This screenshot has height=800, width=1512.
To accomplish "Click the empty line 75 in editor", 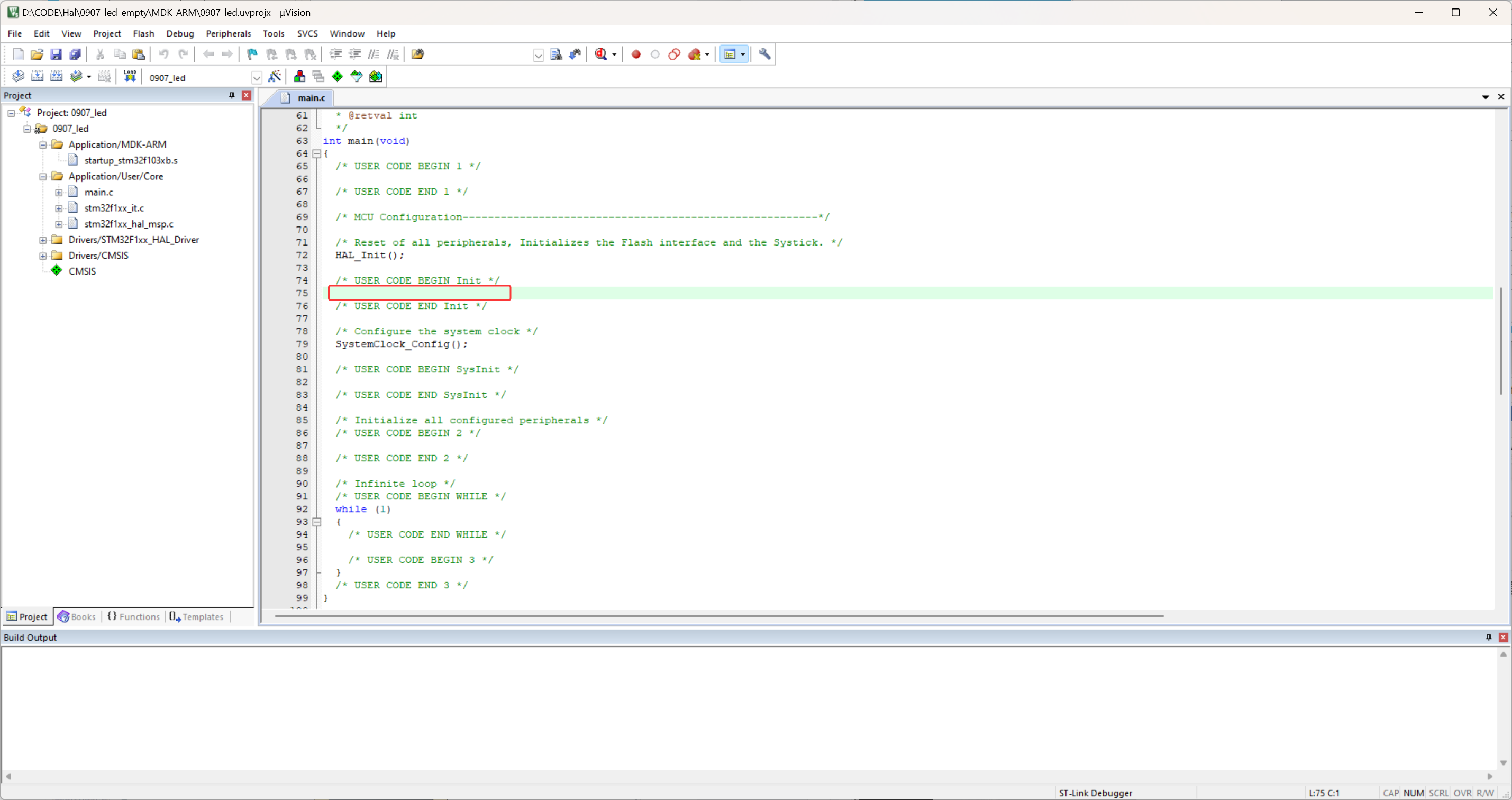I will tap(419, 293).
